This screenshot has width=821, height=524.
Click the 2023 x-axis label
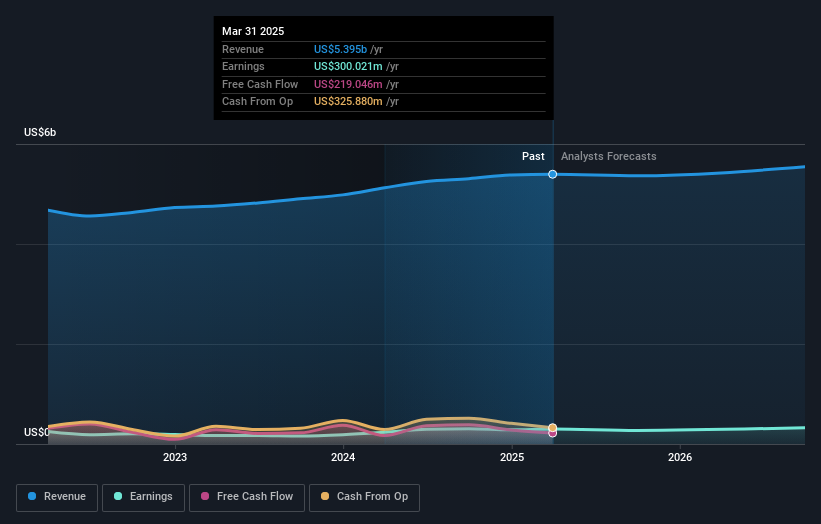pos(175,458)
